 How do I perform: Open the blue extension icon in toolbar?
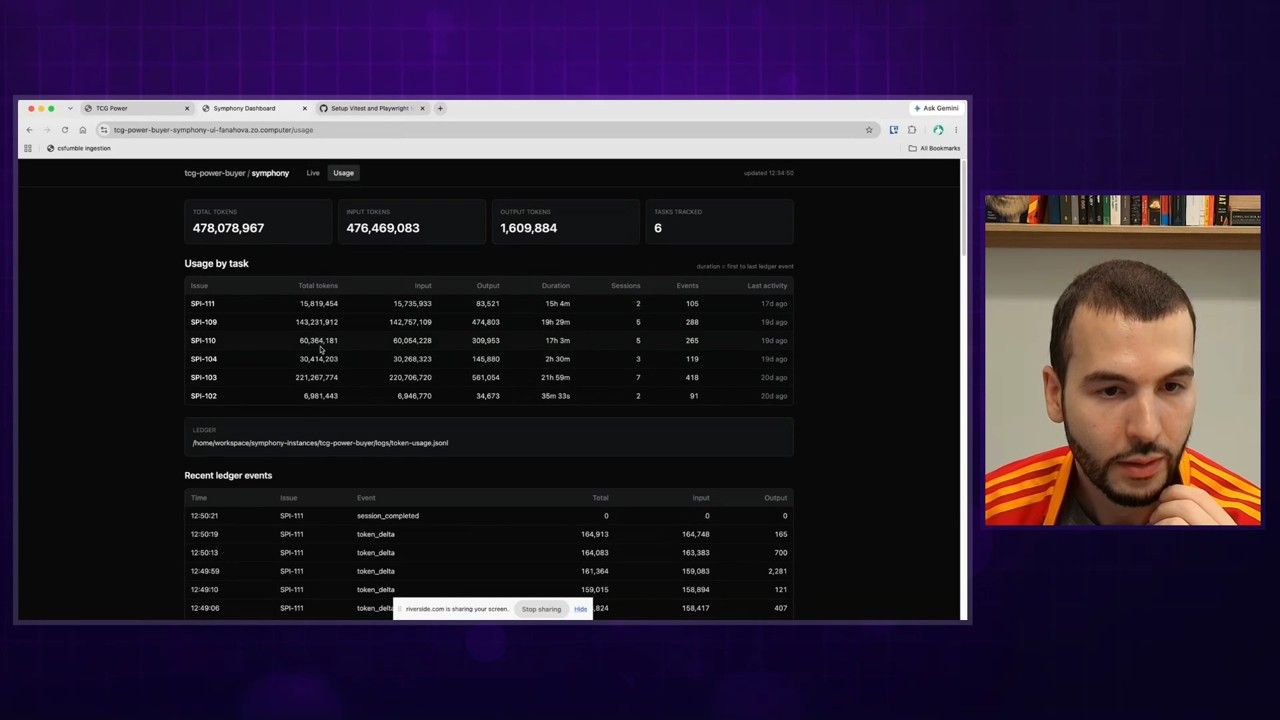893,130
